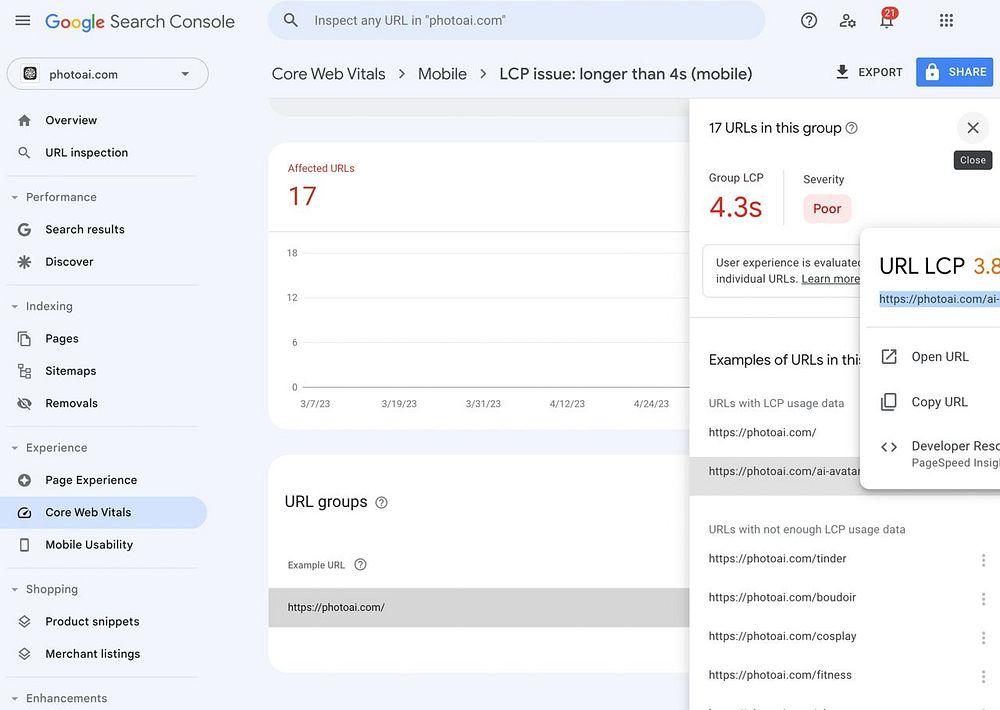1000x710 pixels.
Task: Collapse the Performance section
Action: 15,197
